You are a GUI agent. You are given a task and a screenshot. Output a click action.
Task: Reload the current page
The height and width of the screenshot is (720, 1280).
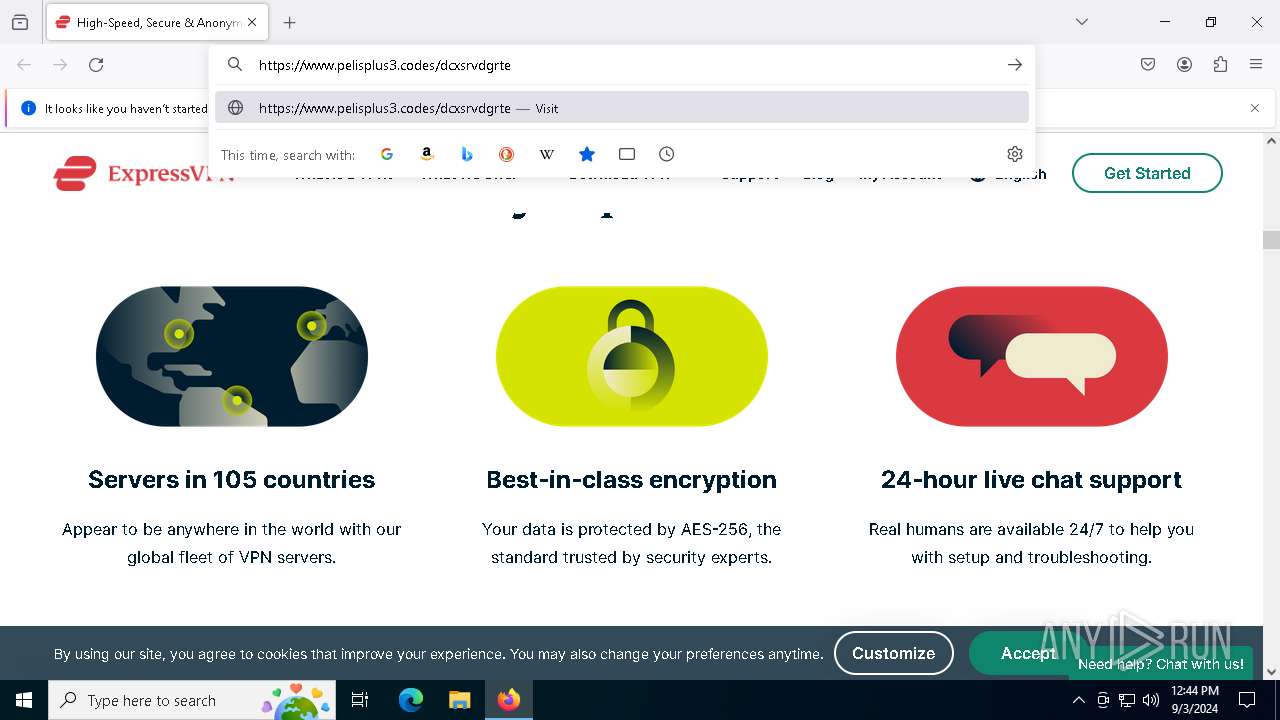[x=96, y=65]
